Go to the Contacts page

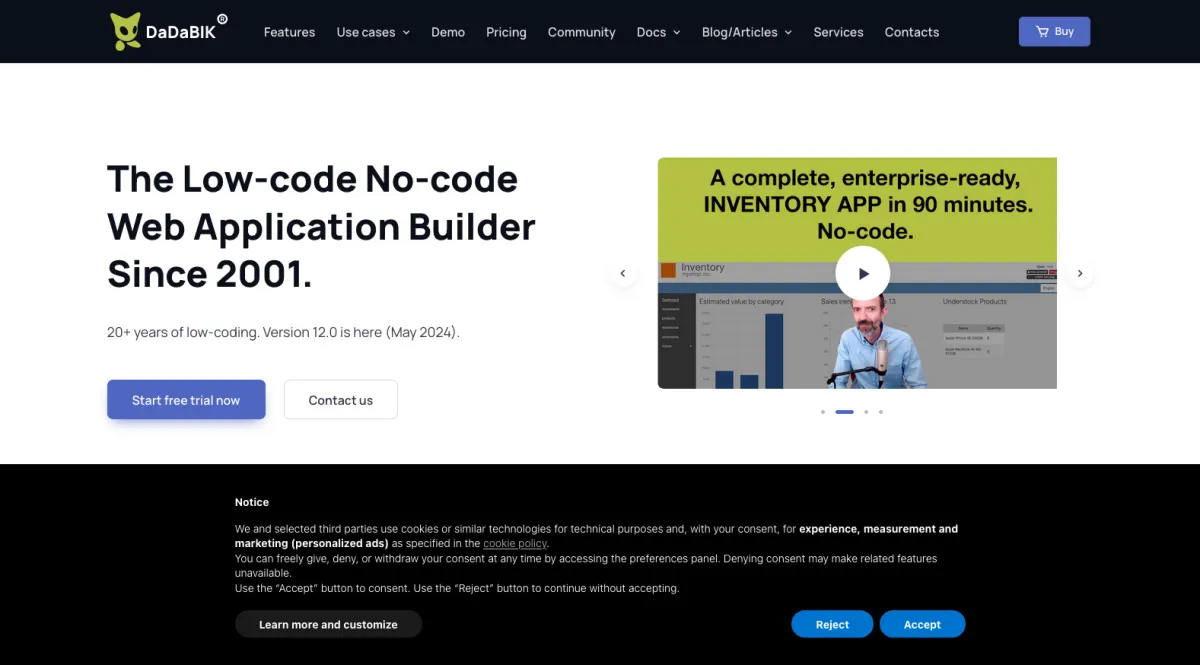pyautogui.click(x=912, y=32)
